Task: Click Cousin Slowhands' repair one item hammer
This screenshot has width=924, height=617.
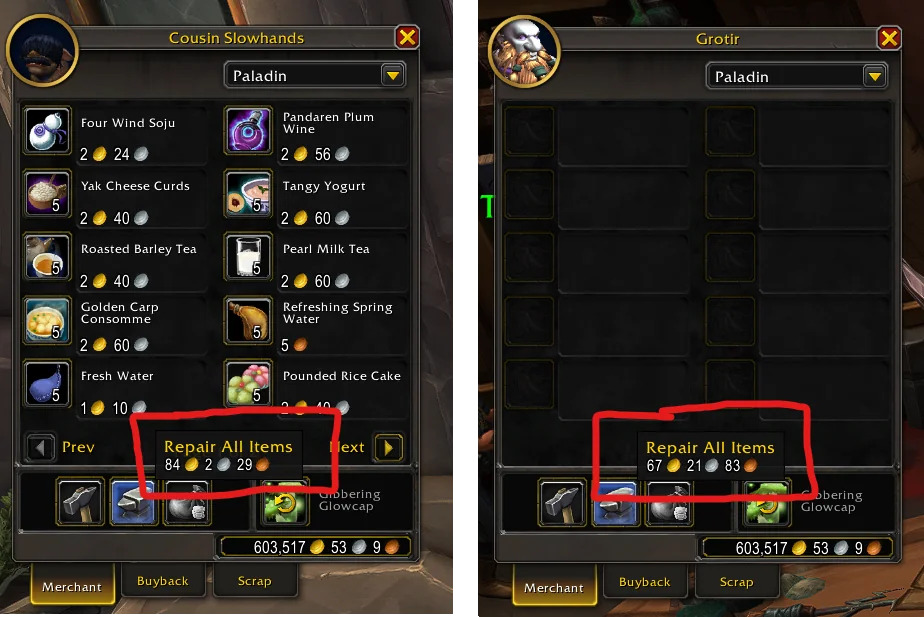Action: coord(81,502)
